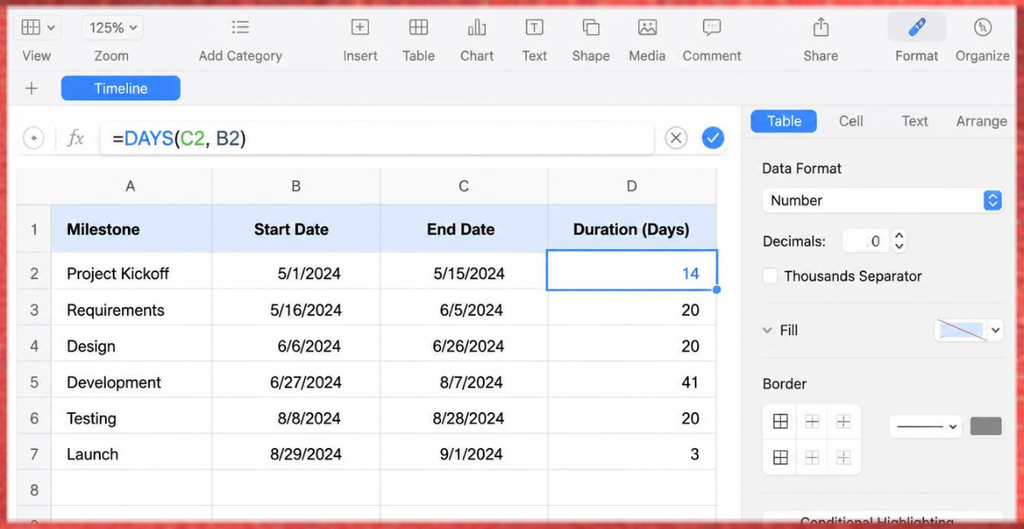Click the formula editor handle circle icon
Screen dimensions: 1024x529
coord(33,138)
